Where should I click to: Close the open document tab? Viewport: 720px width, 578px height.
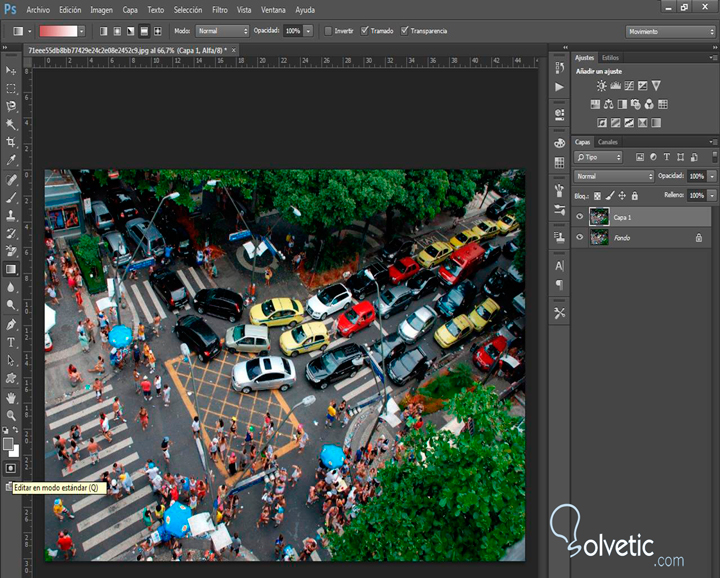coord(233,48)
